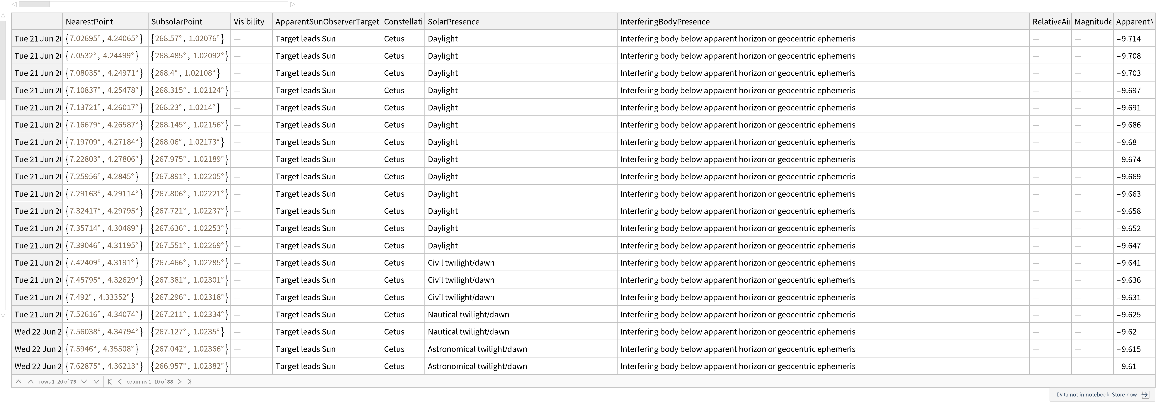Click the horizontal scrollbar thumb

pos(34,4)
